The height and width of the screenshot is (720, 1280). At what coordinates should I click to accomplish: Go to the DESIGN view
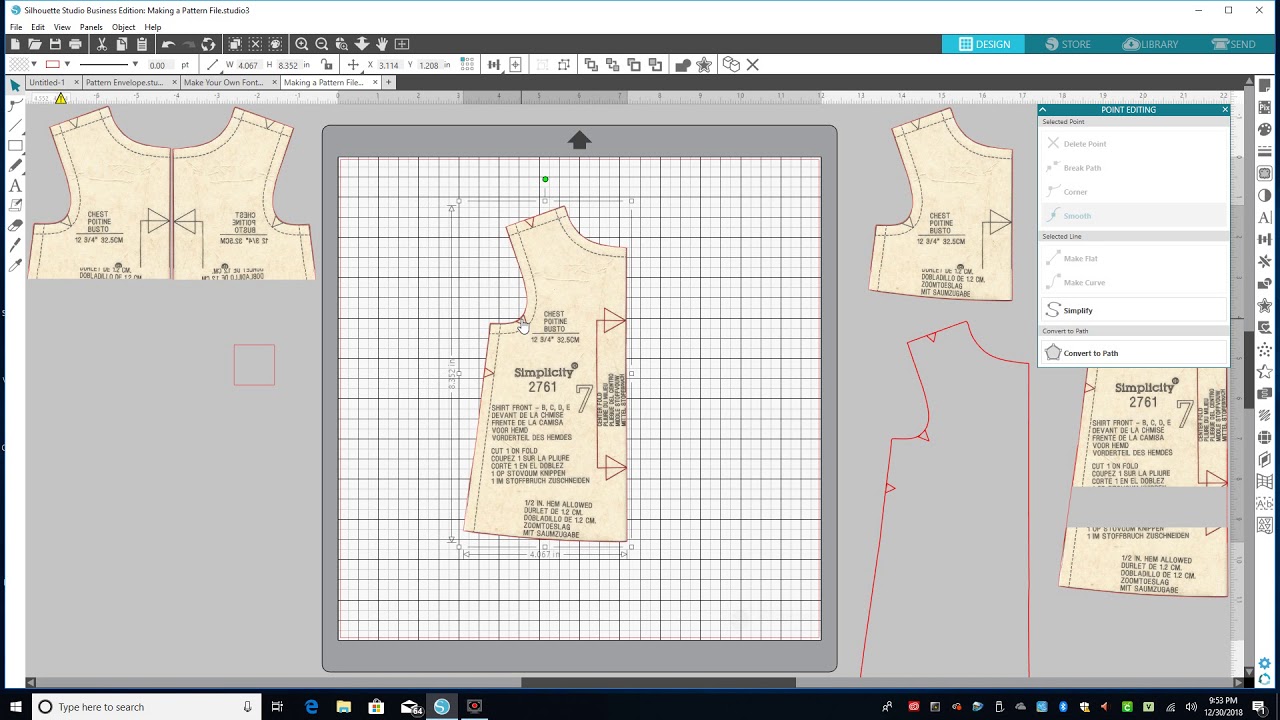coord(984,44)
